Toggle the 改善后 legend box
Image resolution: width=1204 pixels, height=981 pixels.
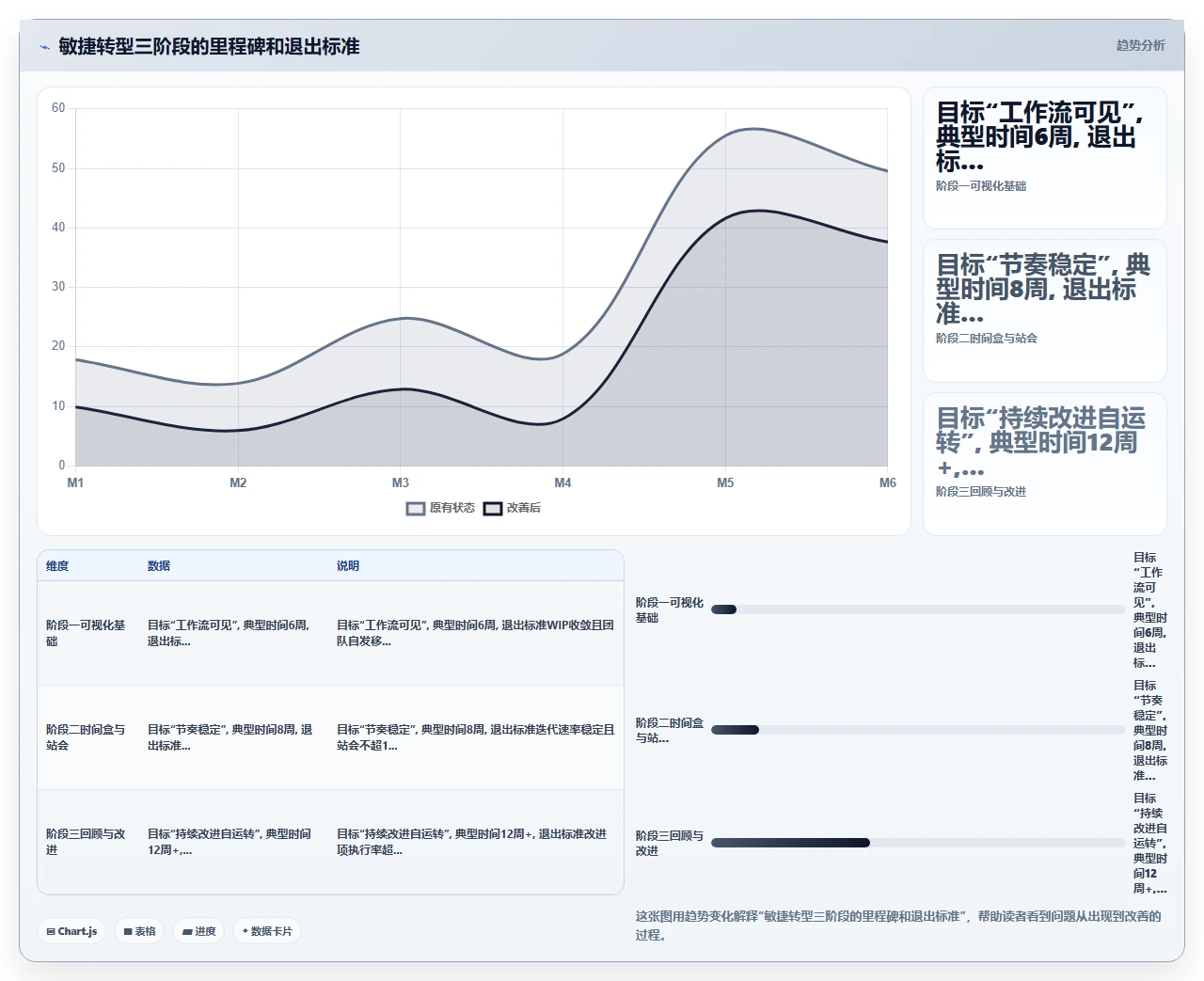tap(493, 508)
